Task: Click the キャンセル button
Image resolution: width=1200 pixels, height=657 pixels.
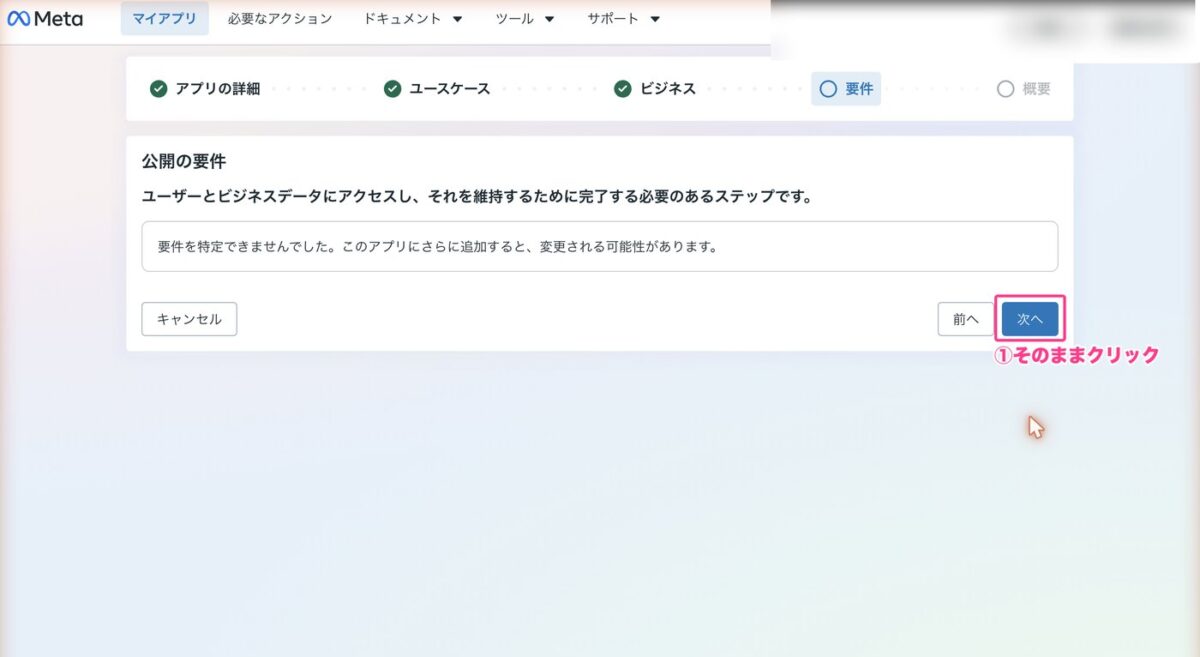Action: coord(189,319)
